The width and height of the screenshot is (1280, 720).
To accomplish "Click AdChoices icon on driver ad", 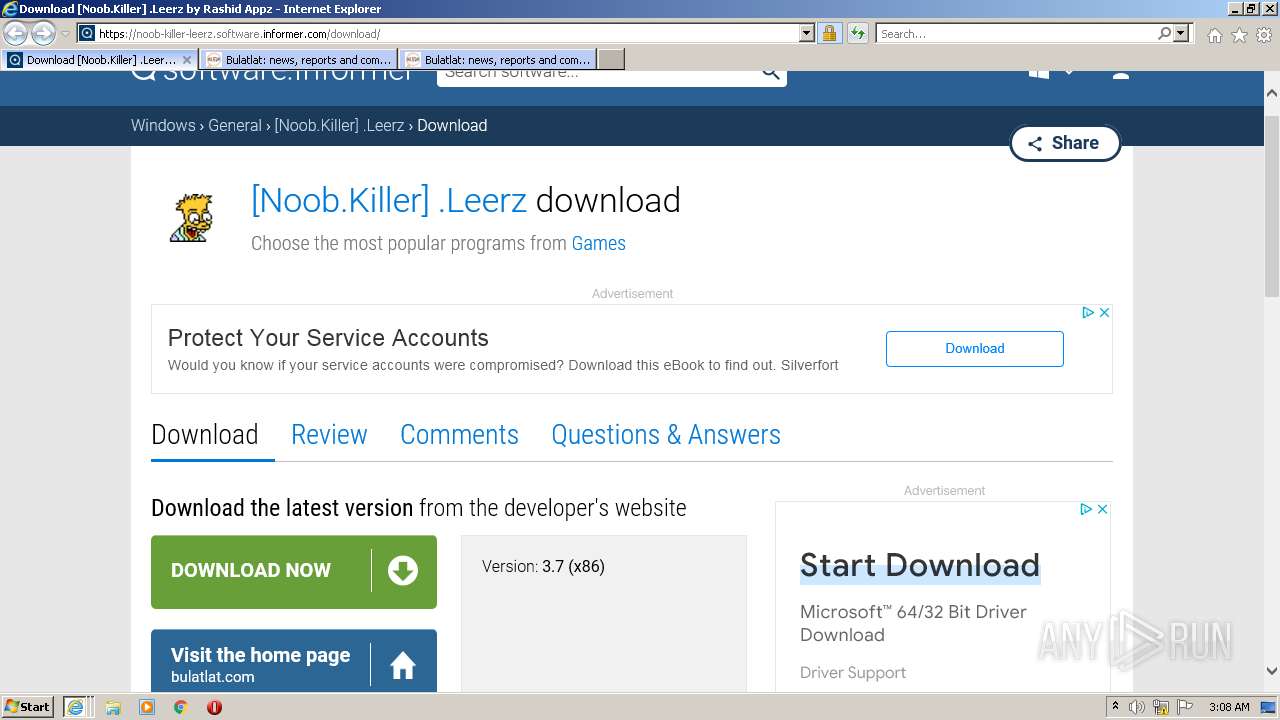I will 1086,510.
